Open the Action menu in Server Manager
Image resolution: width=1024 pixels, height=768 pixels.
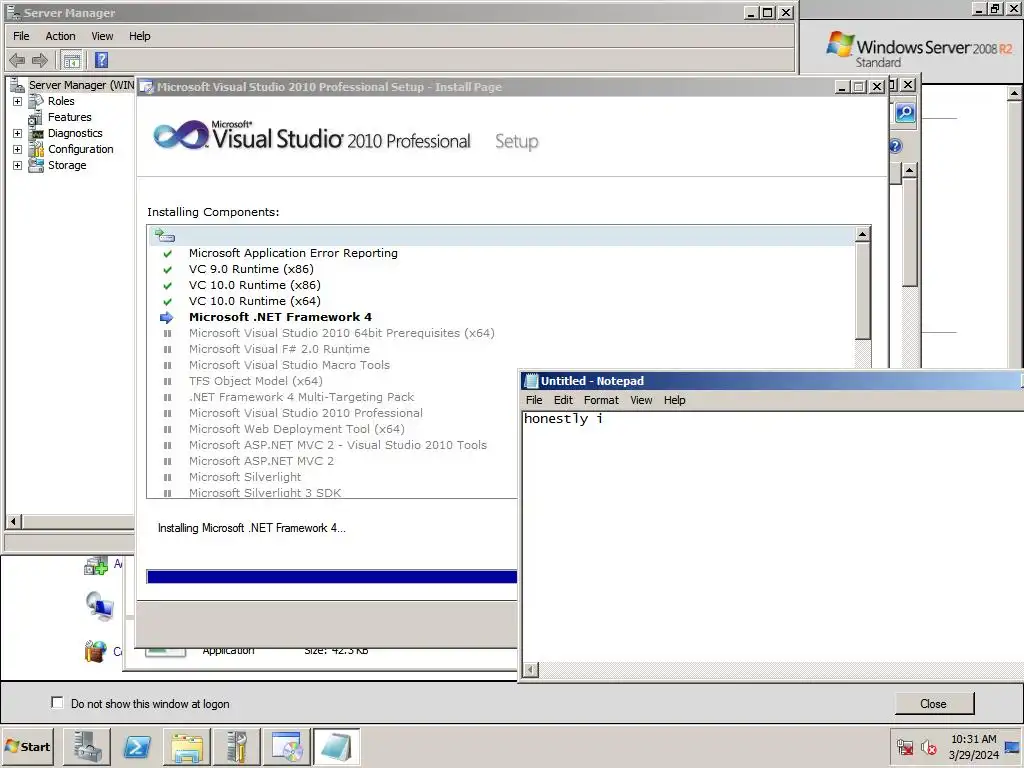point(60,36)
